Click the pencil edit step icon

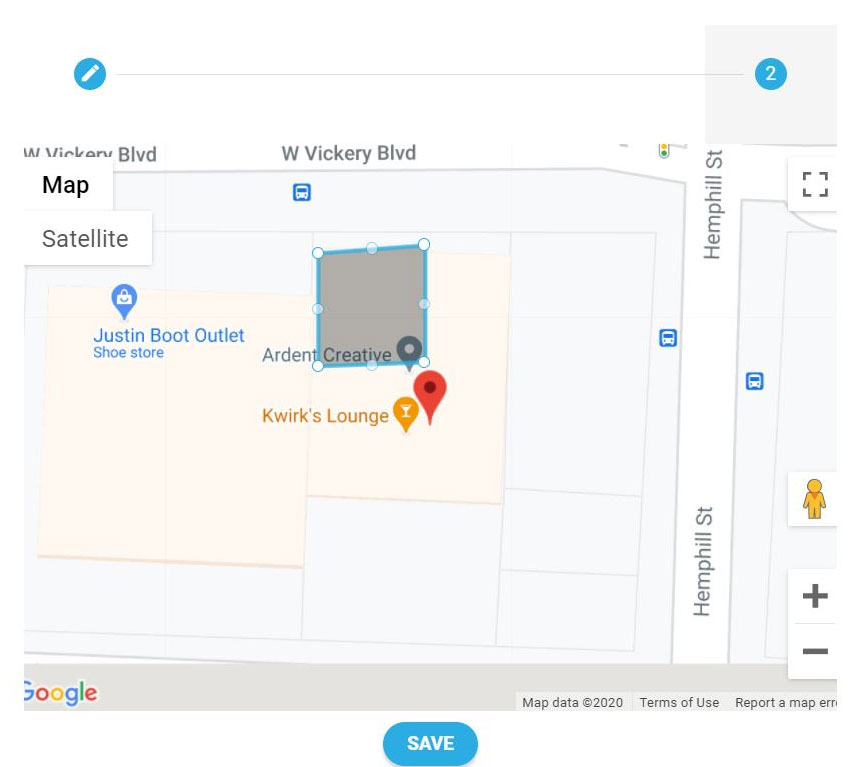(90, 74)
